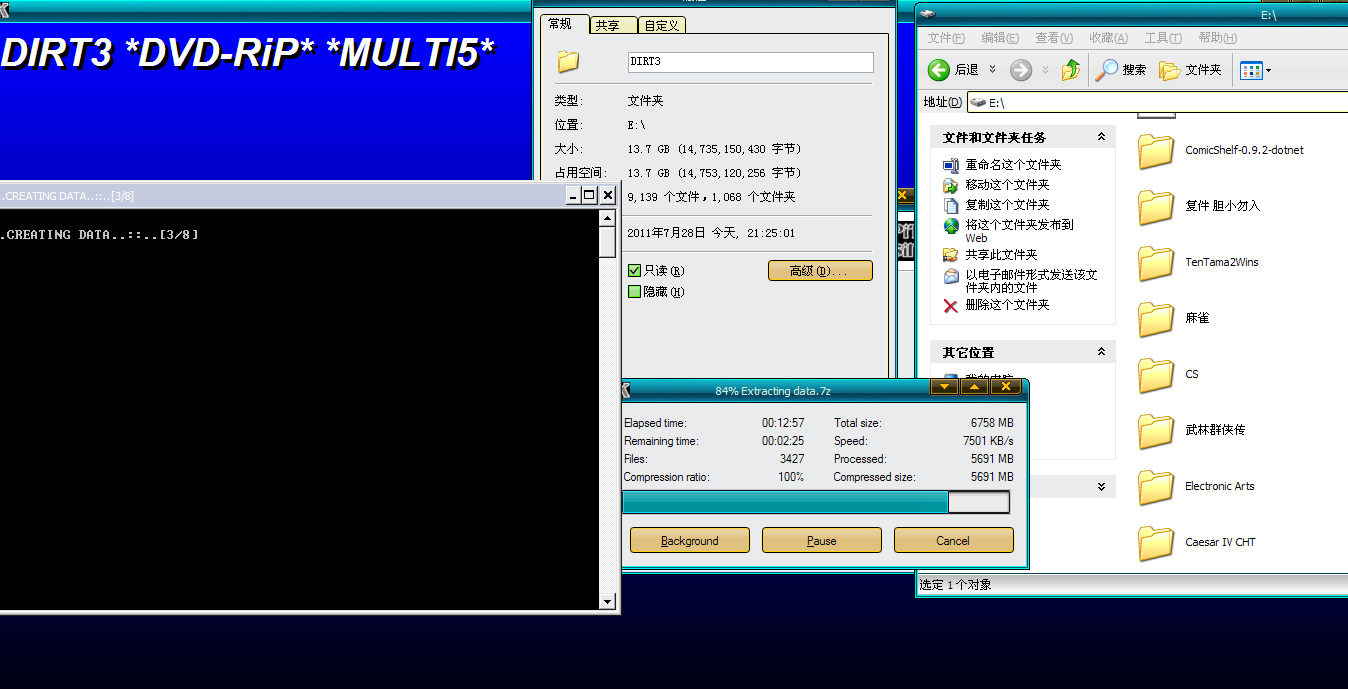Click 共享此文件夹 task link
Screen dimensions: 1348x689
tap(1001, 255)
